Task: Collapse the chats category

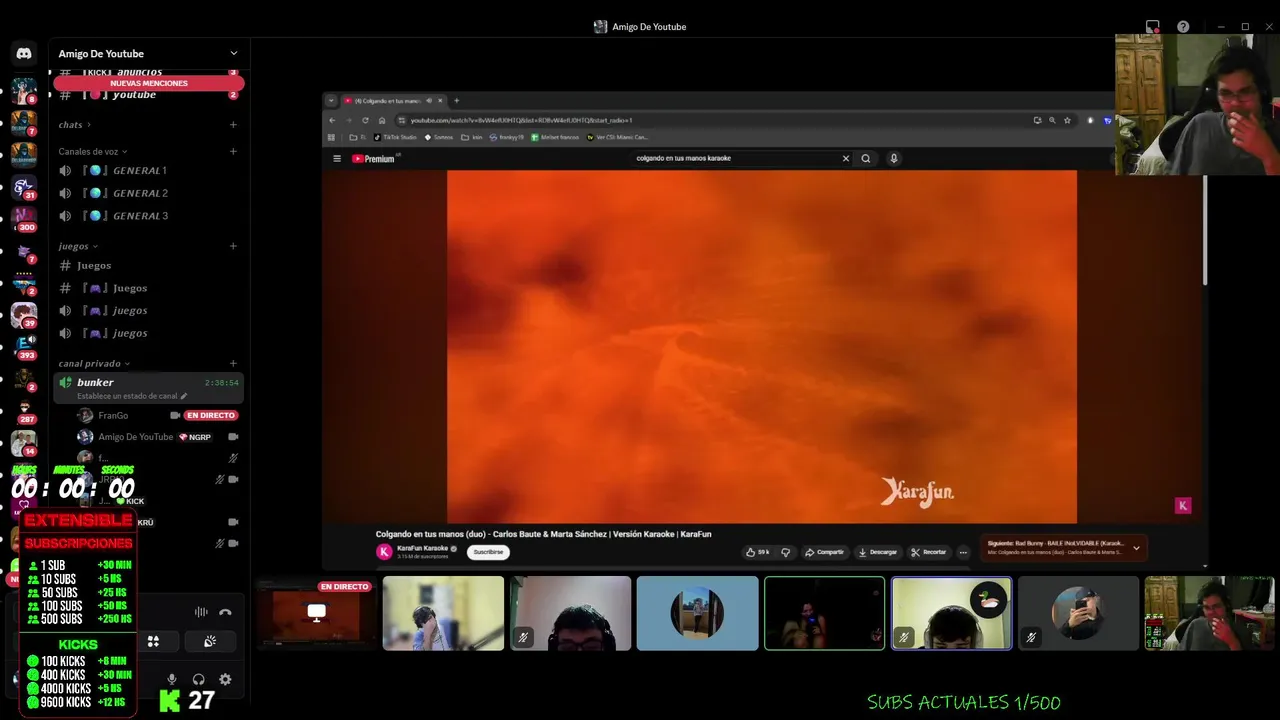Action: (75, 125)
